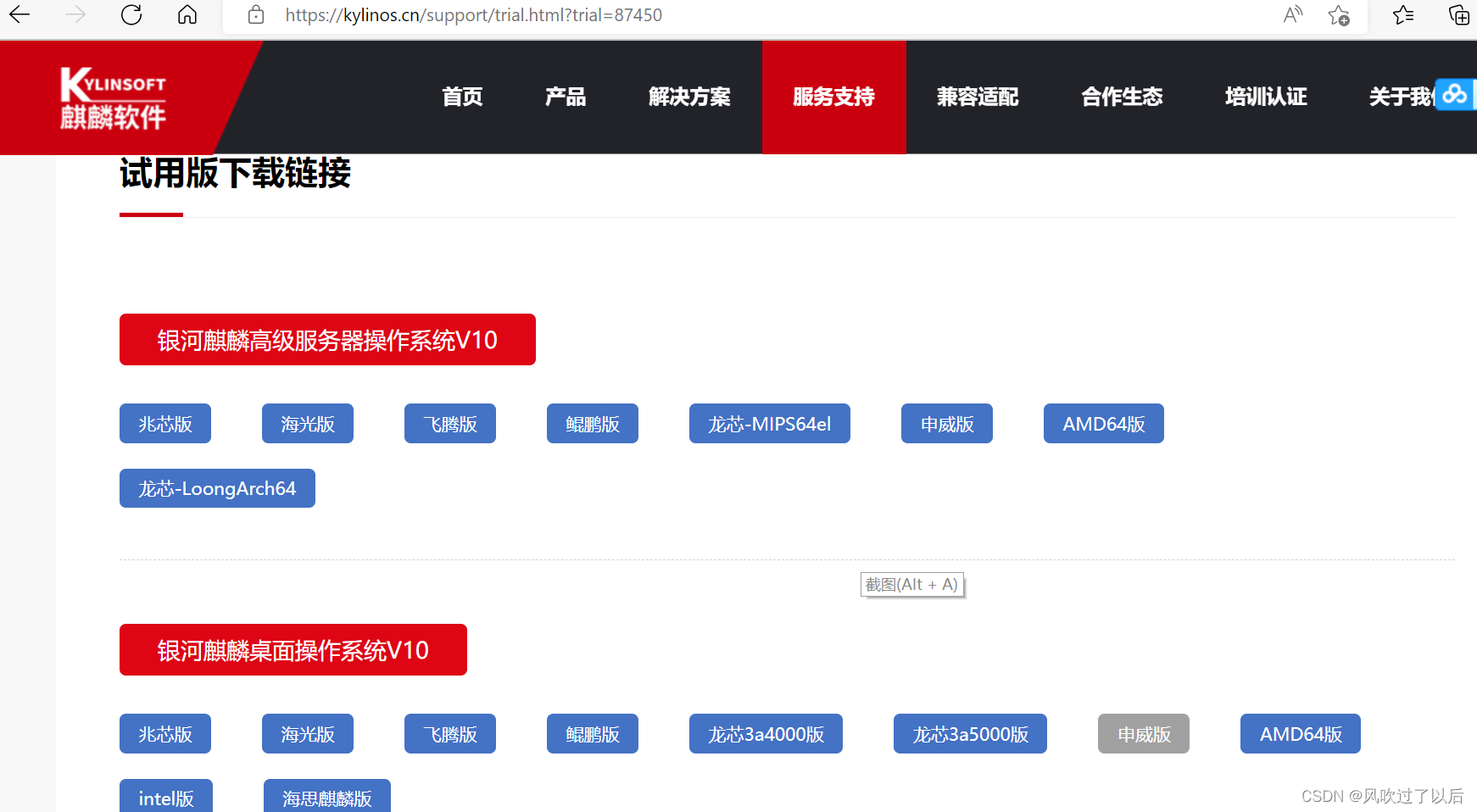Choose 龙芯3a4000版 desktop version

click(x=766, y=734)
